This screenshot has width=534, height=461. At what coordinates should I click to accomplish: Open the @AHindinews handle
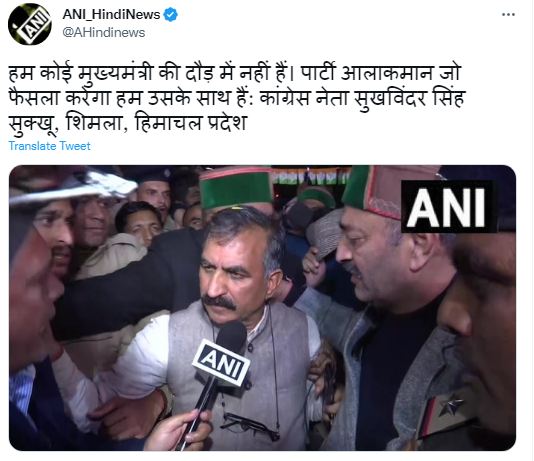(x=104, y=33)
